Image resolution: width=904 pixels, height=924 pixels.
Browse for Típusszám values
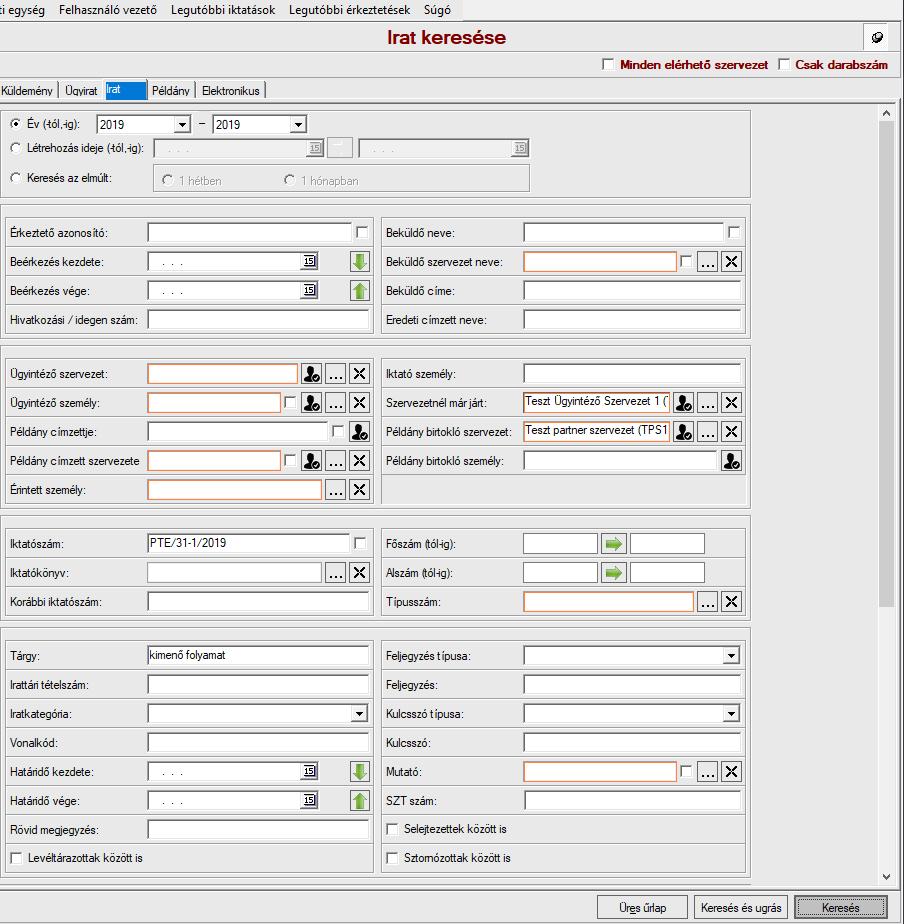(707, 602)
